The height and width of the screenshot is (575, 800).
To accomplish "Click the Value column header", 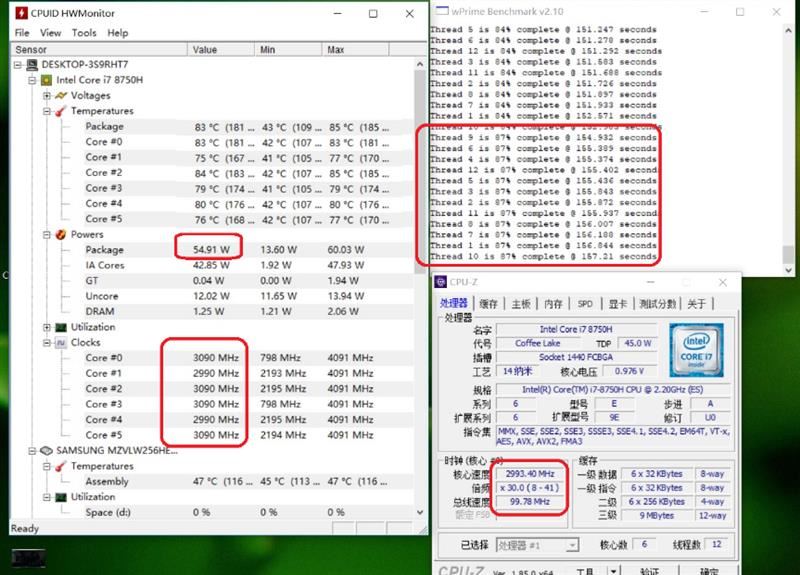I will (221, 49).
